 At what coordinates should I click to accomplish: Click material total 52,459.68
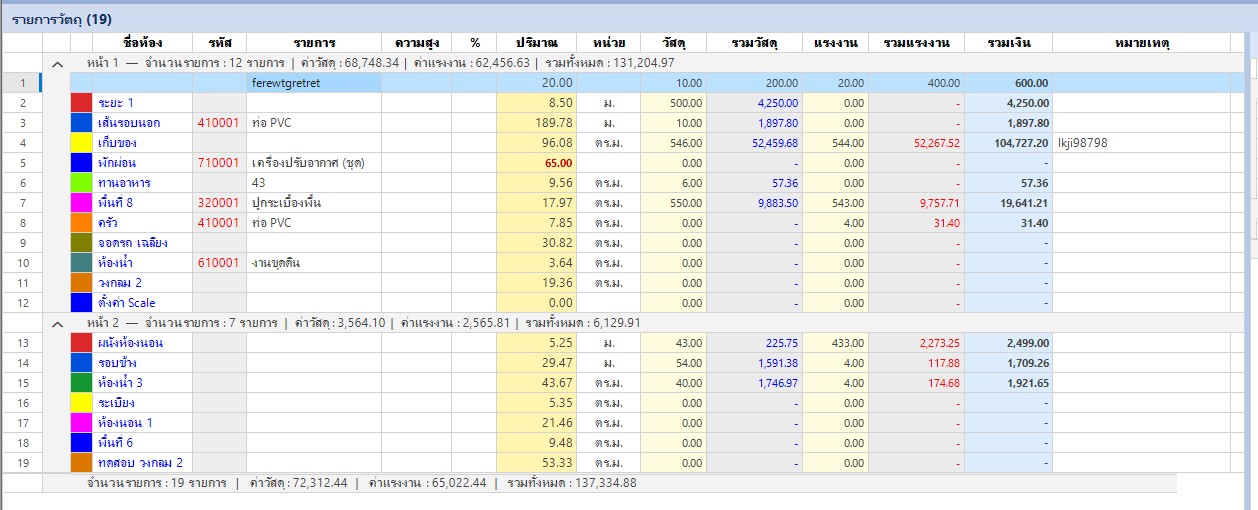(774, 143)
